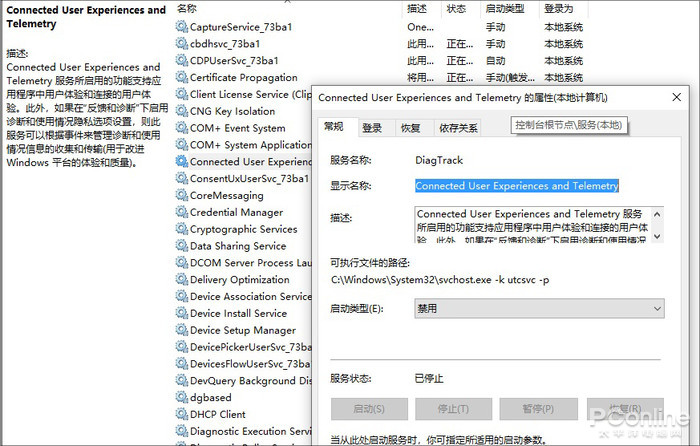Click the ConsentUxUserSvc_73ba1 gear icon
The width and height of the screenshot is (700, 446).
click(182, 178)
